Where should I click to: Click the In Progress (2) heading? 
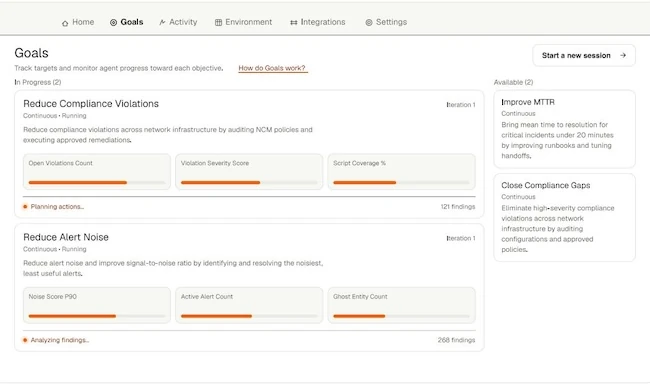[x=38, y=82]
